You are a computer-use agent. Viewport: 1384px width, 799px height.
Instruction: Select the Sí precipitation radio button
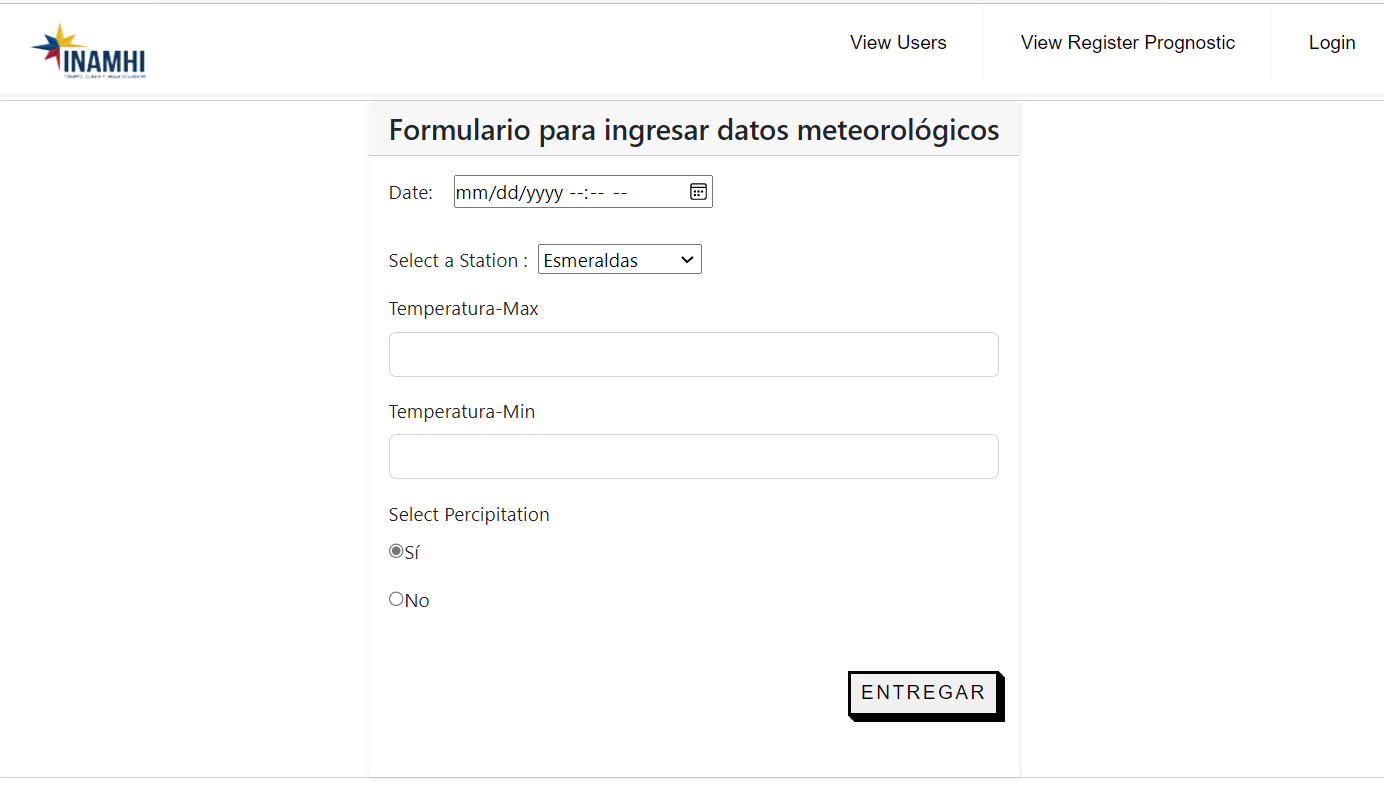coord(396,550)
